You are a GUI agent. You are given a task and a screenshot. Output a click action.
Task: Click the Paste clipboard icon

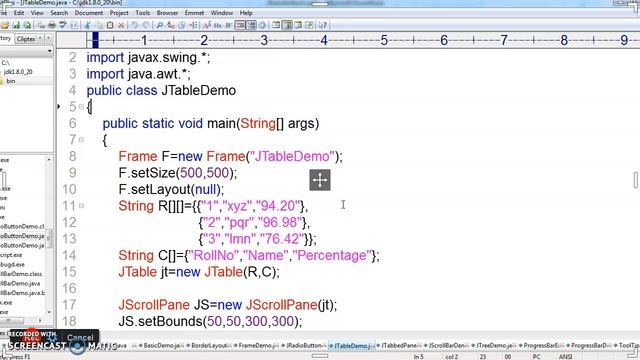point(110,25)
